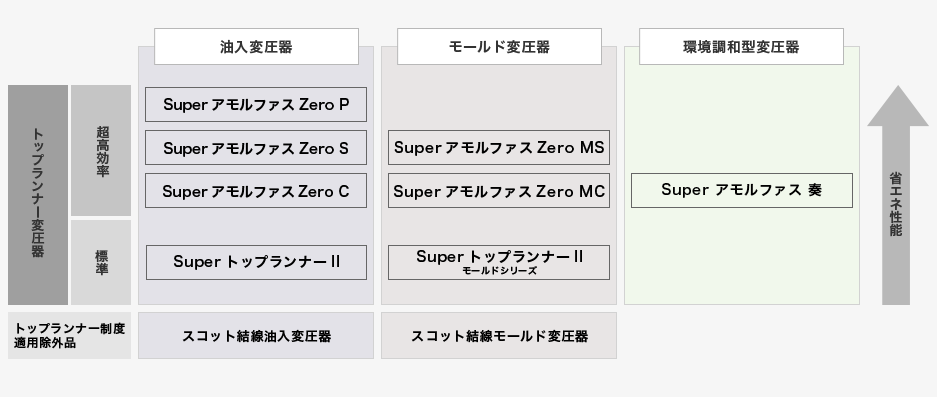Viewport: 937px width, 397px height.
Task: Select the トップランナー変圧器 vertical label
Action: pos(38,195)
